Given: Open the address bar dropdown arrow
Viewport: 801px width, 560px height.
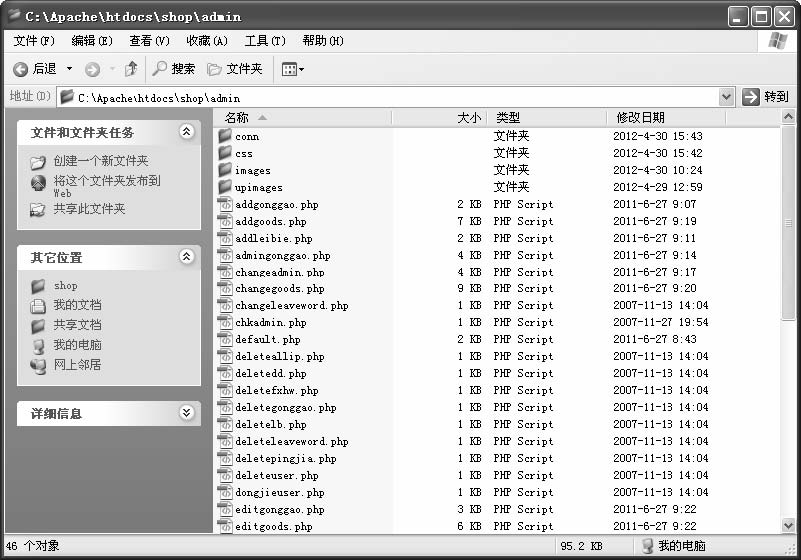Looking at the screenshot, I should coord(726,97).
